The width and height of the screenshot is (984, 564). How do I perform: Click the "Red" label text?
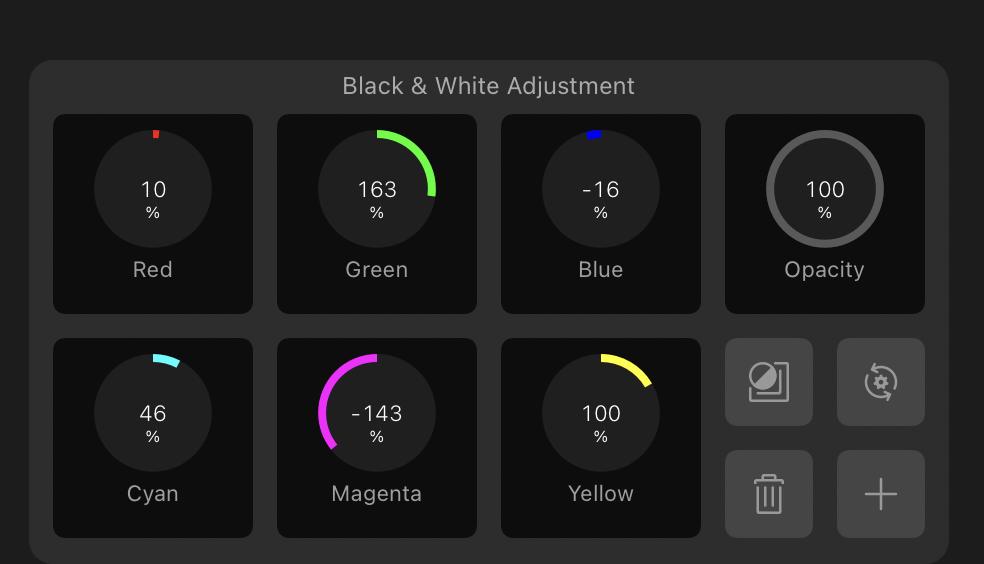tap(153, 270)
